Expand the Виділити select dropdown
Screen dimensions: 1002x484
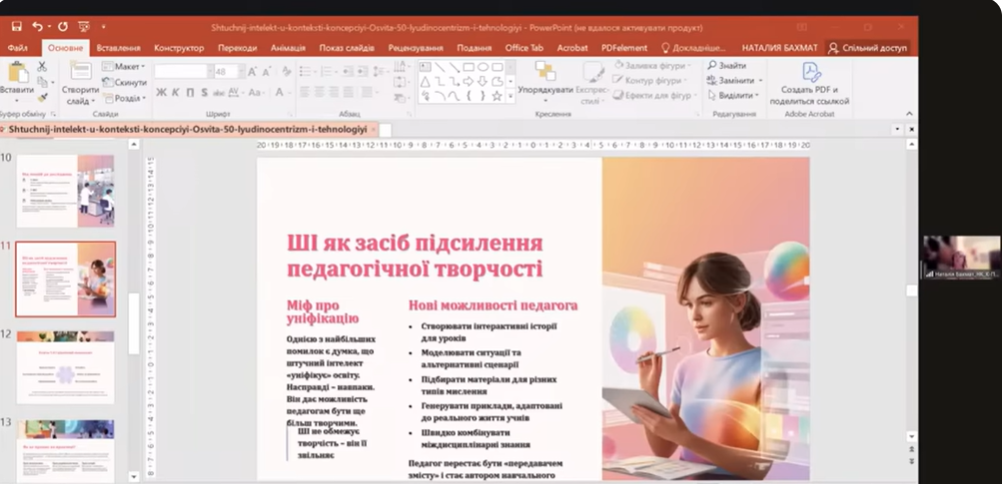(x=735, y=96)
